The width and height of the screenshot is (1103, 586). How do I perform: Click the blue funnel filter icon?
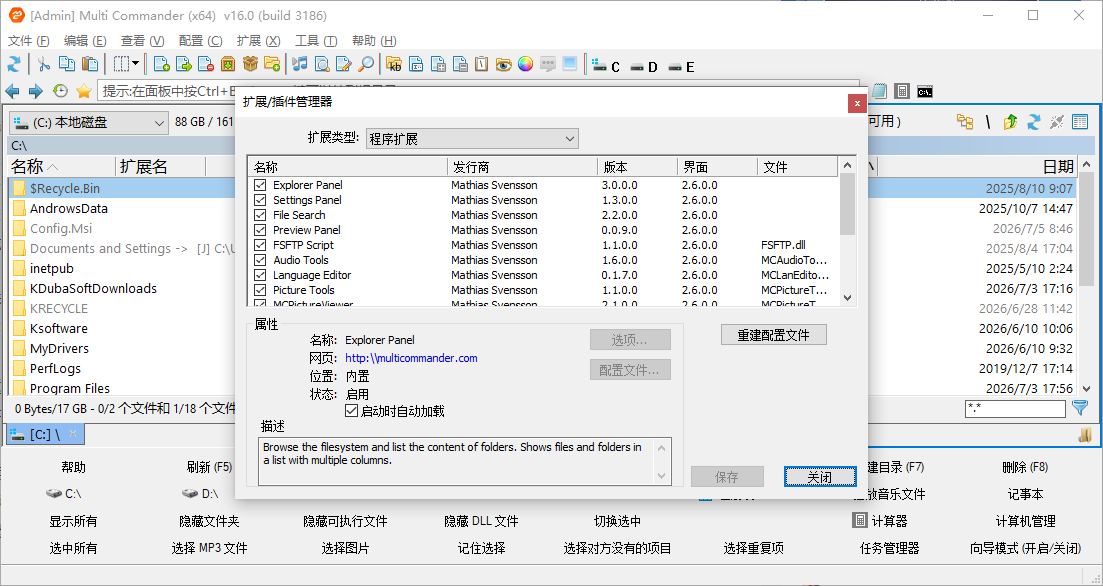tap(1080, 408)
